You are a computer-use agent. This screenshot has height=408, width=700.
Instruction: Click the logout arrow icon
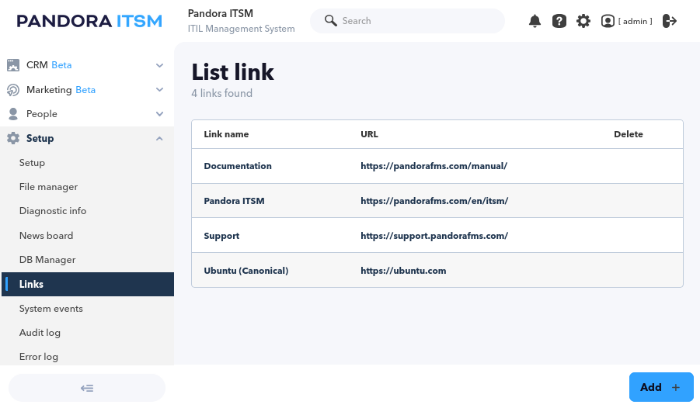pyautogui.click(x=669, y=21)
